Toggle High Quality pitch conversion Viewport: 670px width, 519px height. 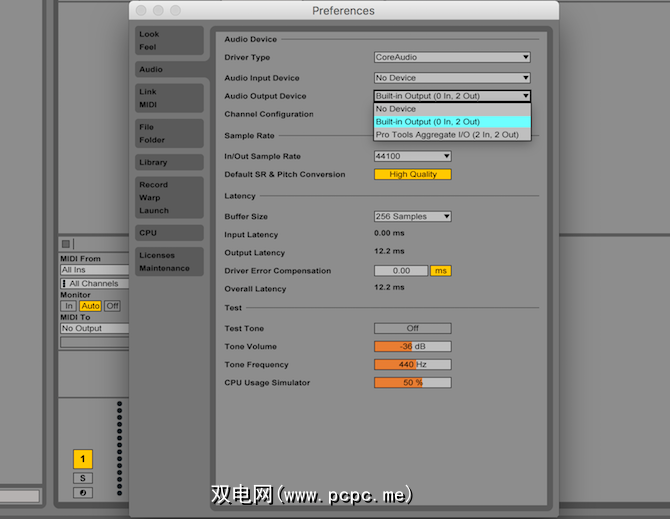click(x=412, y=174)
